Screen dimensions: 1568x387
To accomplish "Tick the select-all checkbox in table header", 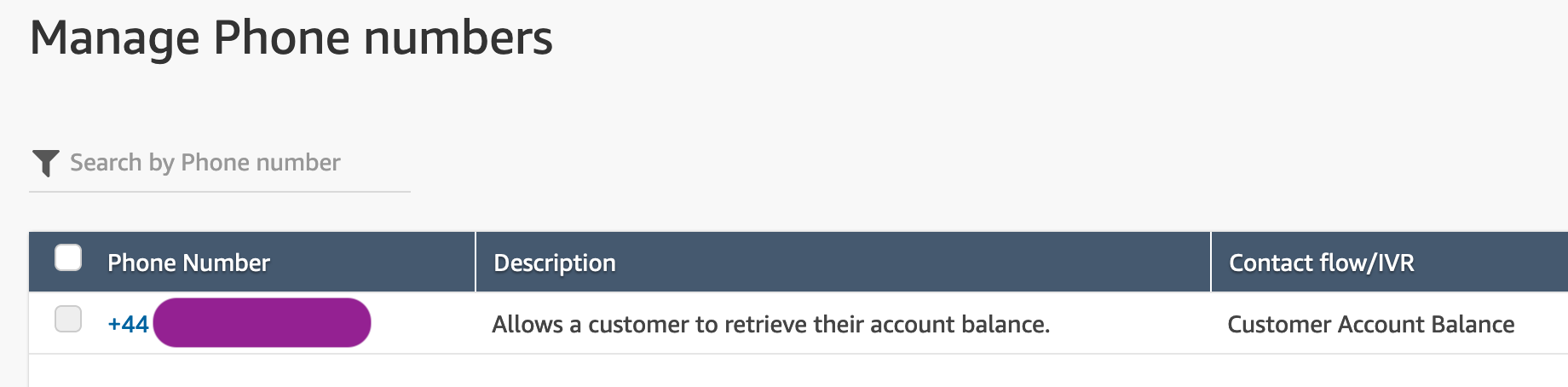I will [68, 257].
